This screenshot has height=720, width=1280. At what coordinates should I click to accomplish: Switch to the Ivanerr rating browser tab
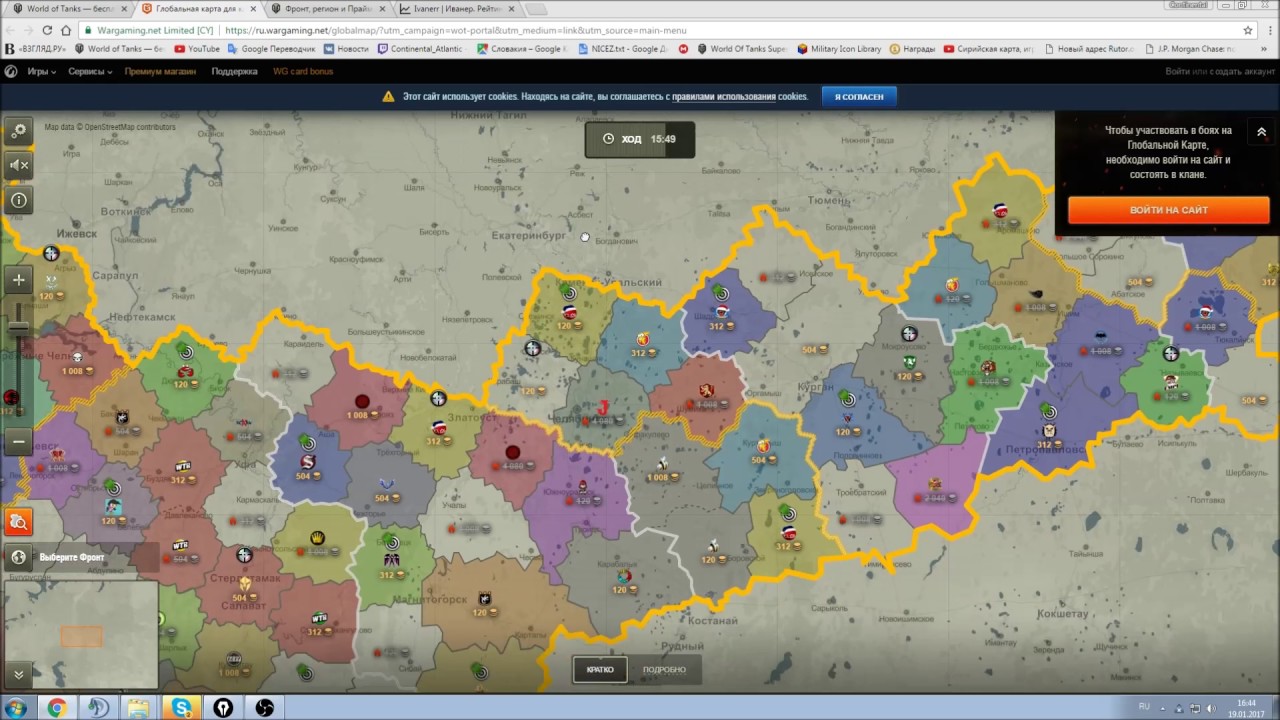coord(456,9)
